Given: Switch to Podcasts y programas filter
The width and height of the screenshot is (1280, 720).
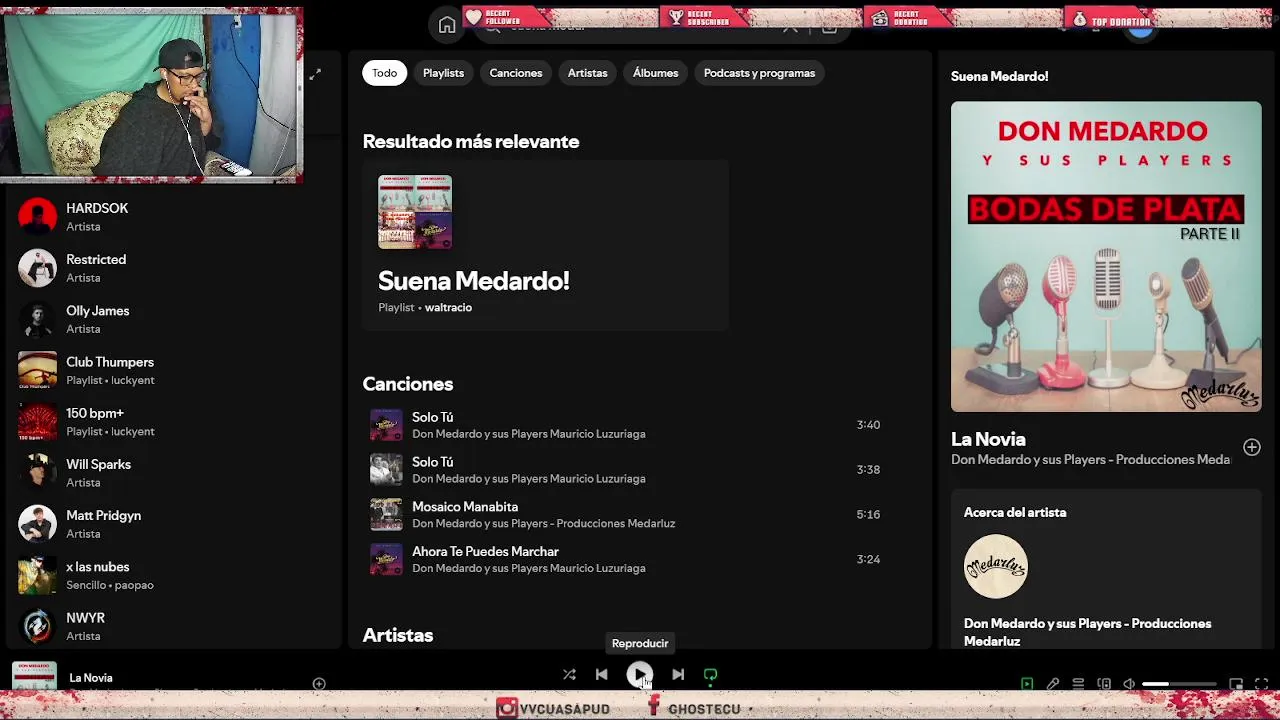Looking at the screenshot, I should (759, 73).
